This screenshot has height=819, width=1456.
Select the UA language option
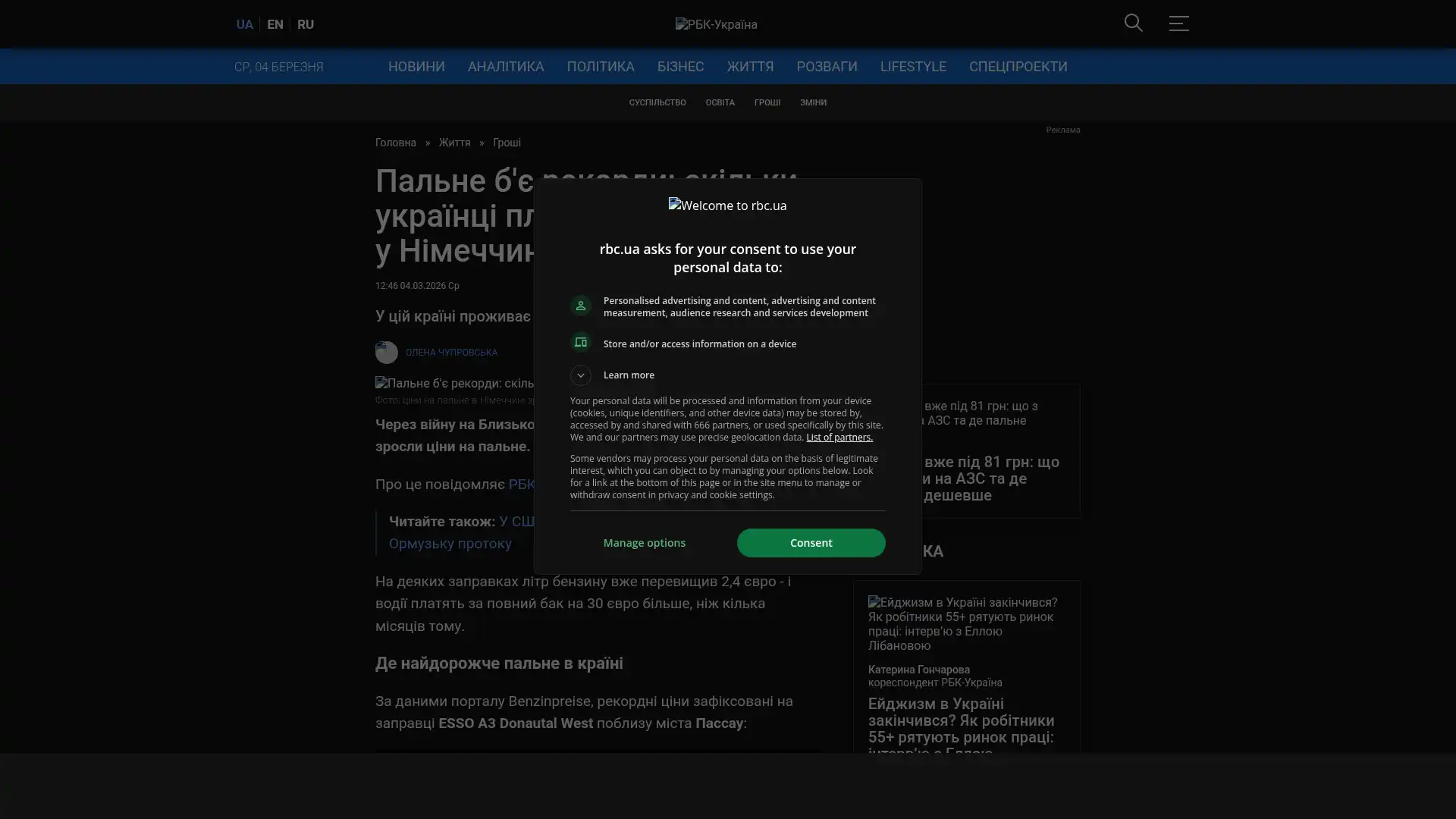click(x=244, y=24)
